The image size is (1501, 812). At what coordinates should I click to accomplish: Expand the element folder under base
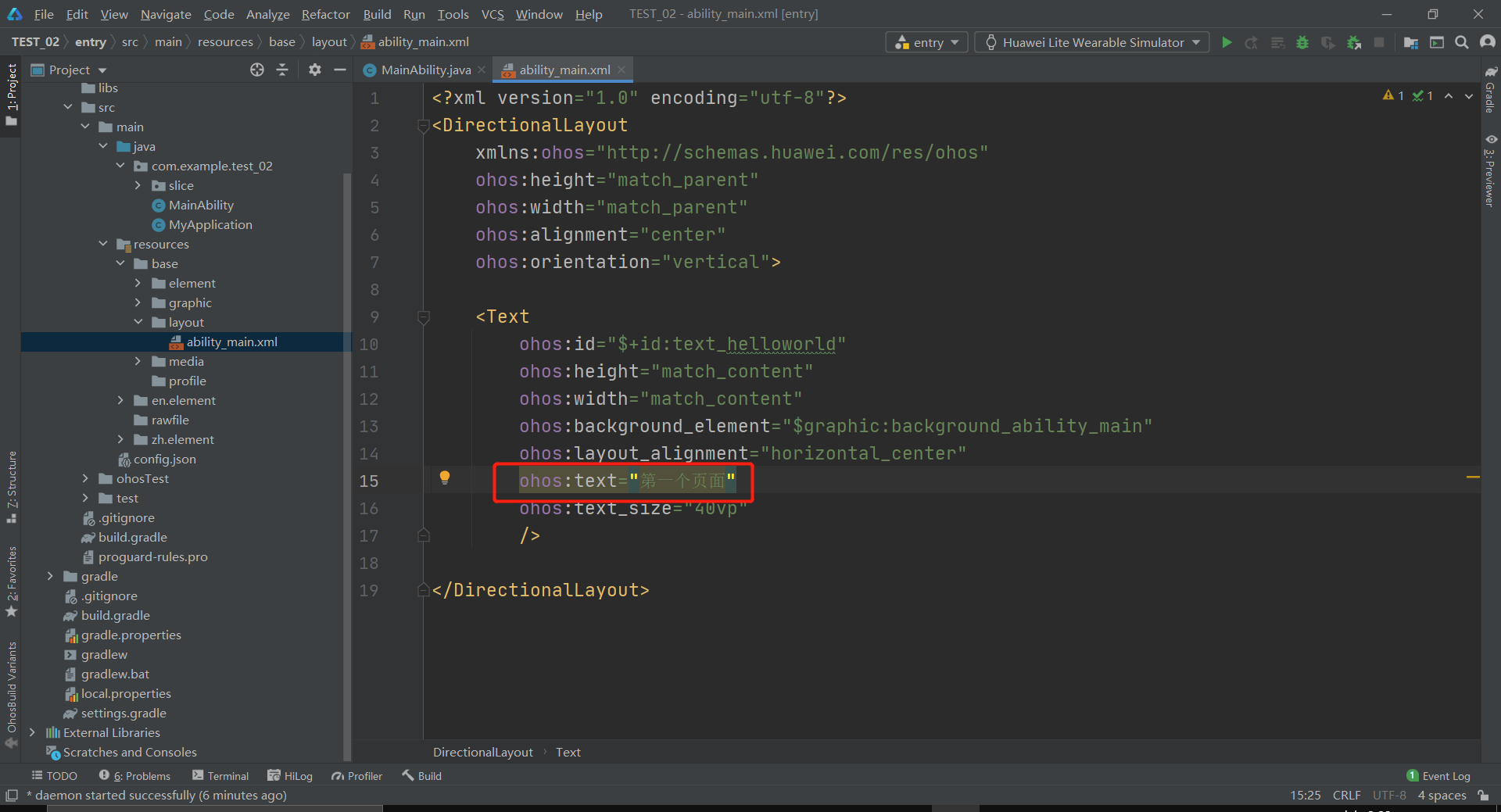point(138,283)
